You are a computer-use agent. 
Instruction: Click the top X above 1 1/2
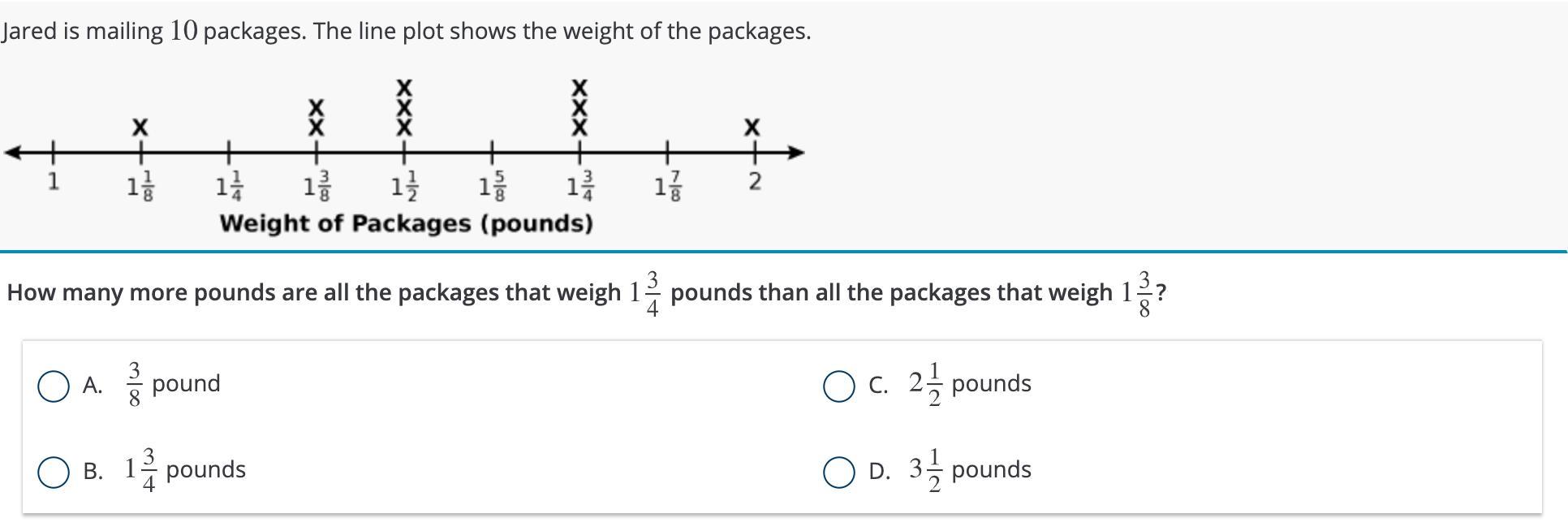(x=404, y=86)
